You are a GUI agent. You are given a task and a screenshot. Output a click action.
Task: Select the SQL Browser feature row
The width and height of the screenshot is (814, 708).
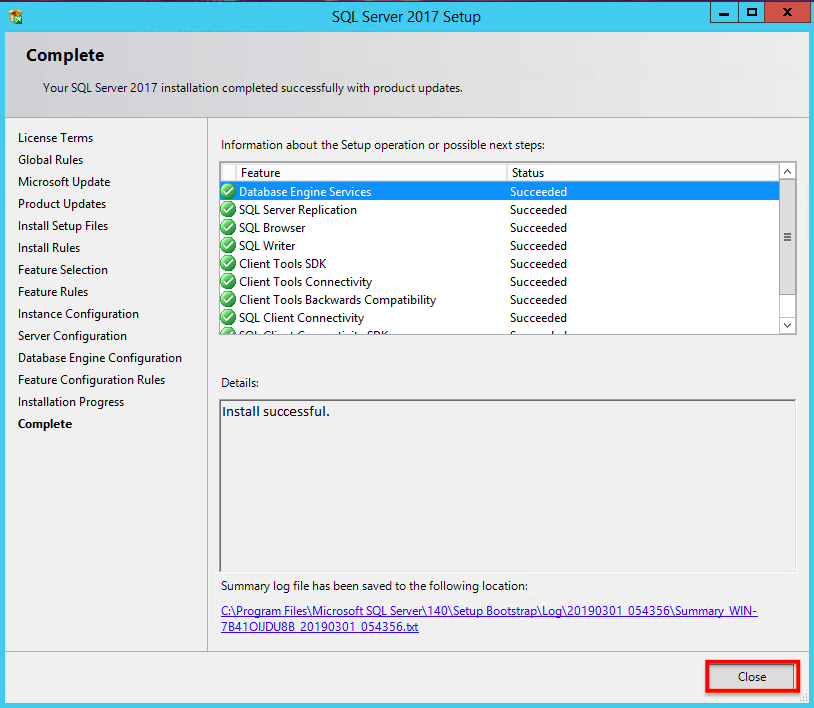pos(499,227)
